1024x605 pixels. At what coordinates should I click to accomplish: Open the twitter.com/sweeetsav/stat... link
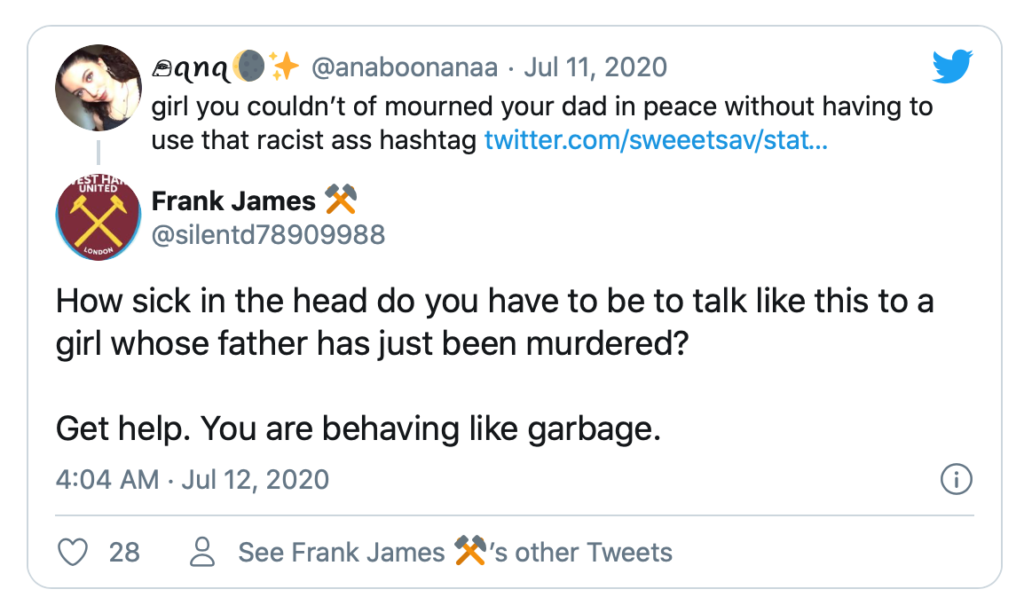[656, 140]
